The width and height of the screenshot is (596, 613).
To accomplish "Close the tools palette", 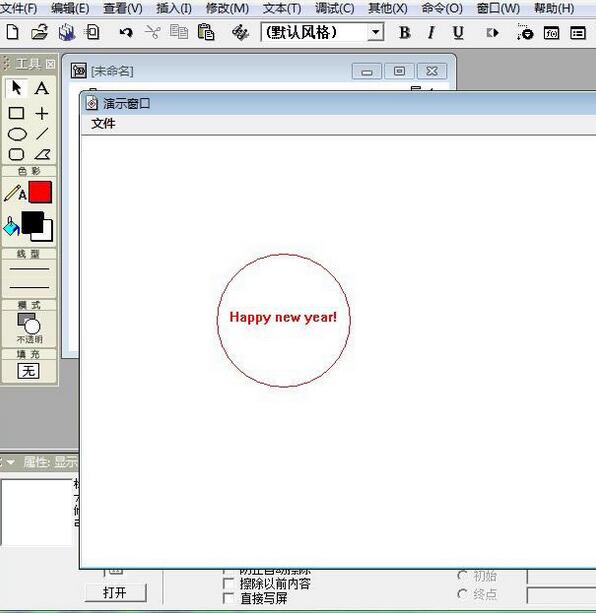I will [50, 64].
